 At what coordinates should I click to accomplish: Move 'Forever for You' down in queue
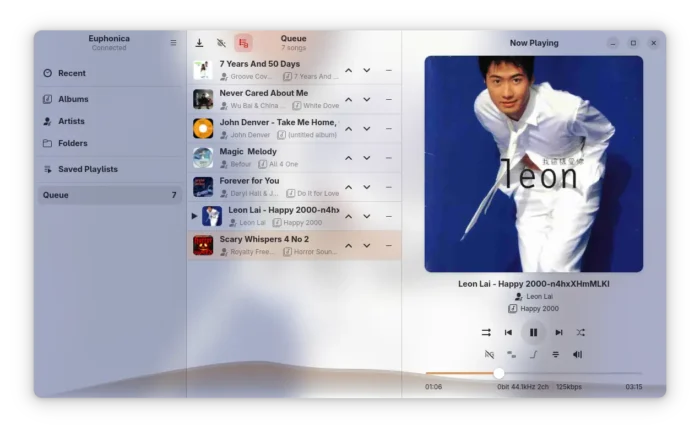(x=367, y=187)
